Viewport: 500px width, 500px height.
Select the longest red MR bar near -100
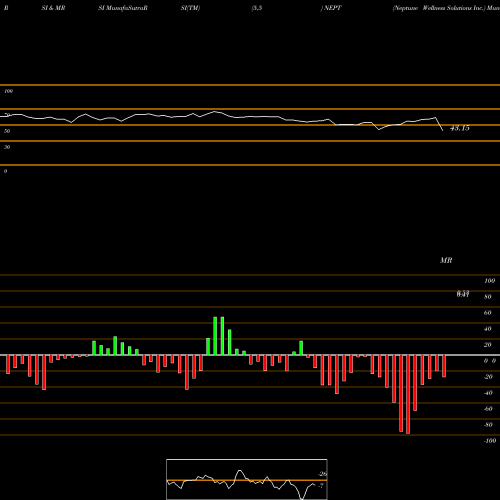click(408, 394)
